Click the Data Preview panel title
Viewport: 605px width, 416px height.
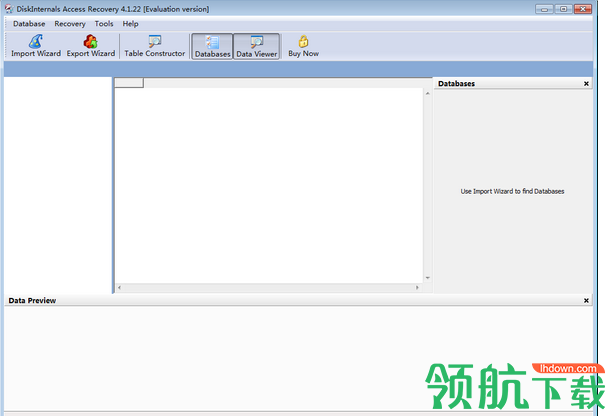[x=32, y=301]
